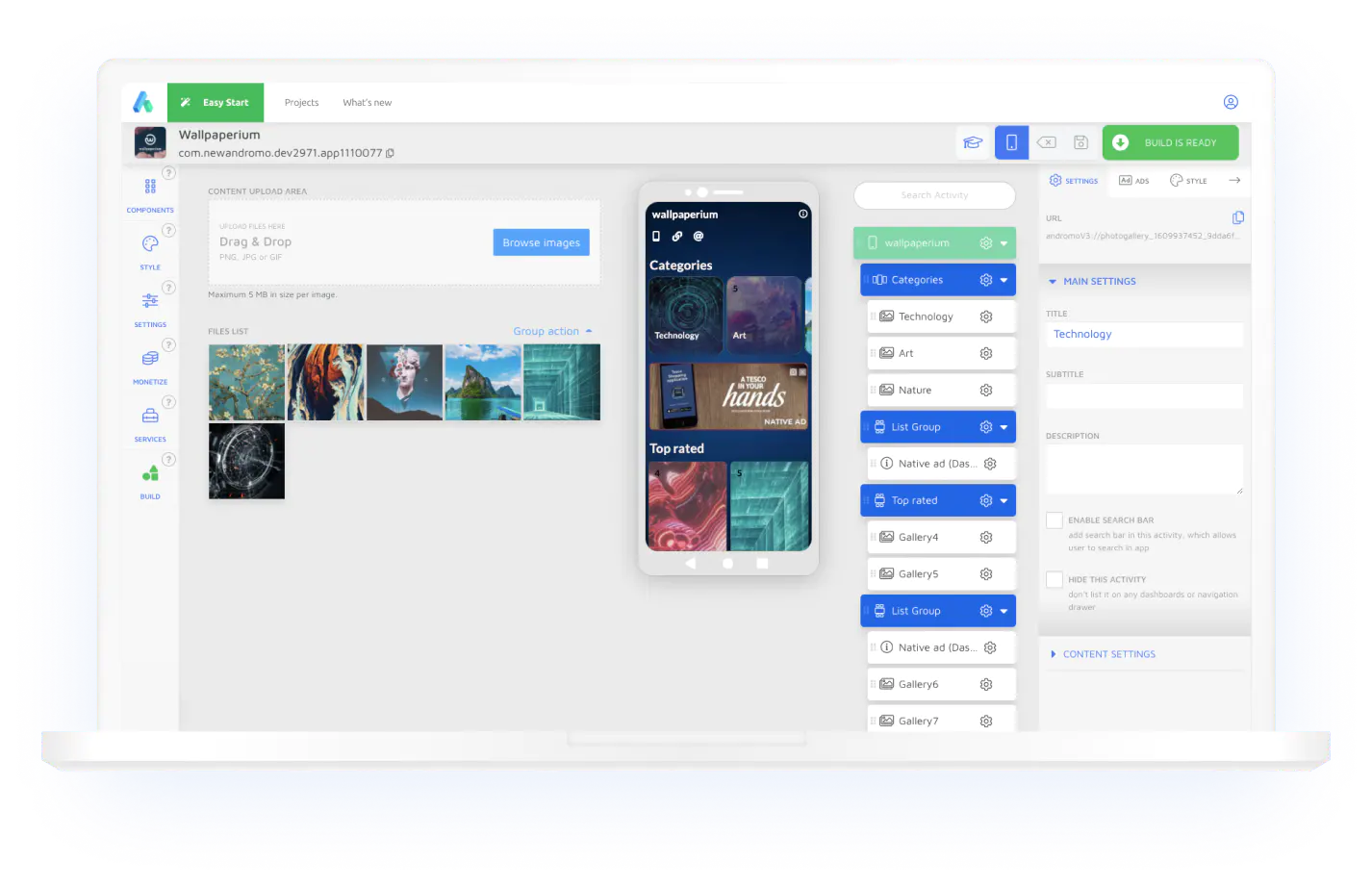Save the project using the floppy disk icon
This screenshot has width=1372, height=887.
(1080, 141)
